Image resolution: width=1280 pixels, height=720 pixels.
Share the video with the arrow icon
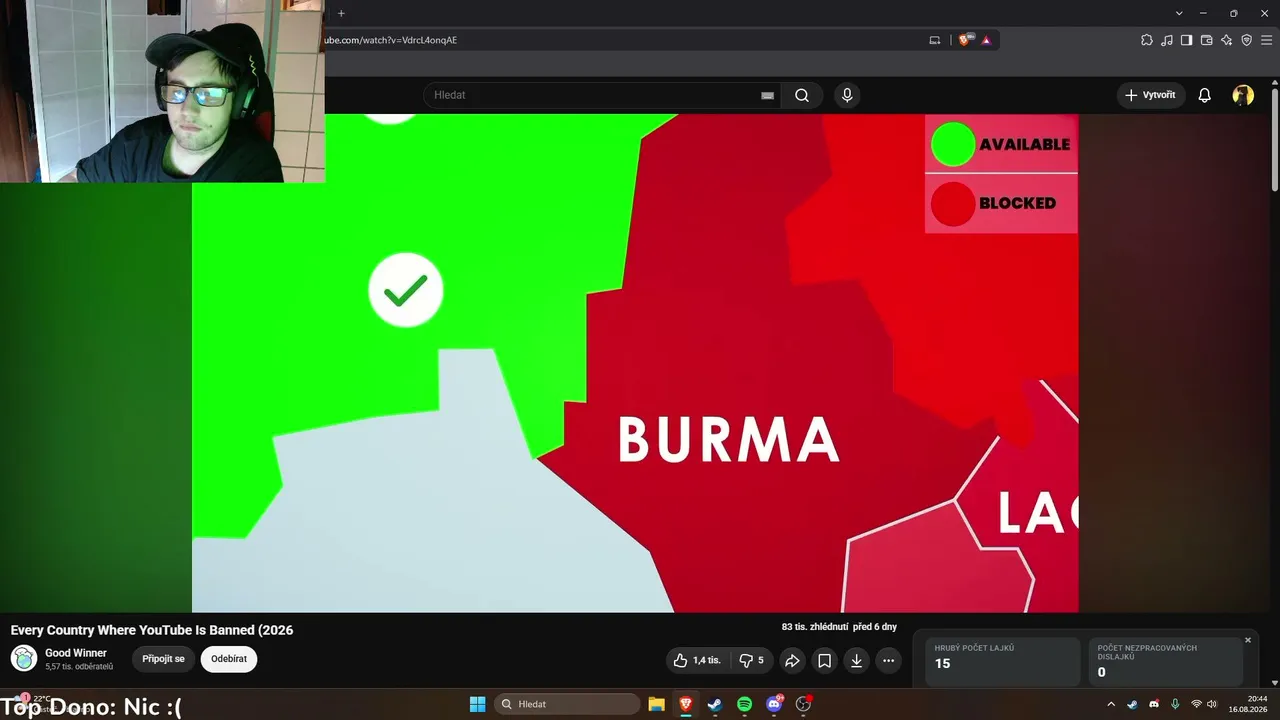pos(792,660)
